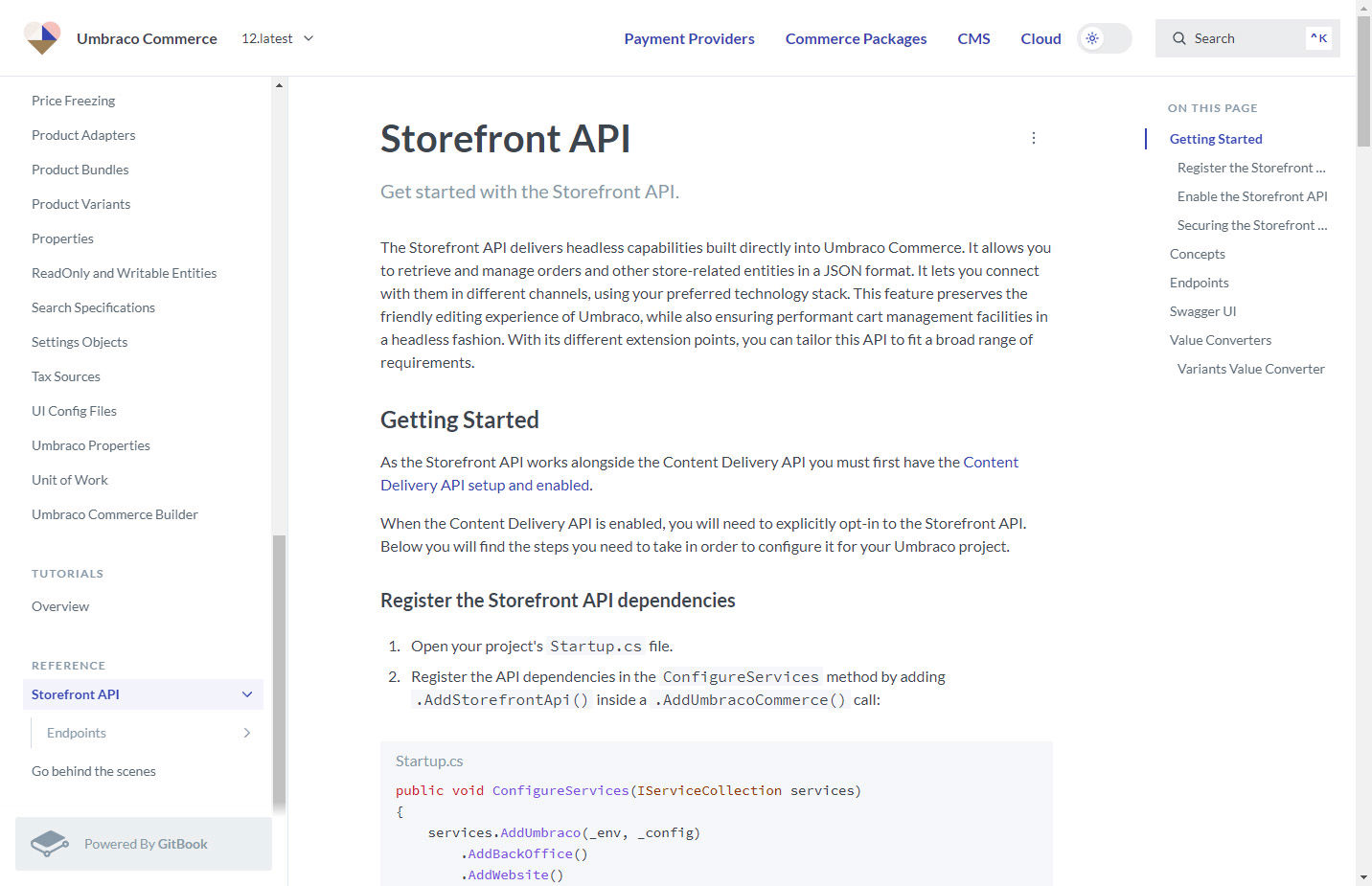Jump to Swagger UI in page outline
The width and height of the screenshot is (1372, 886).
pyautogui.click(x=1203, y=311)
